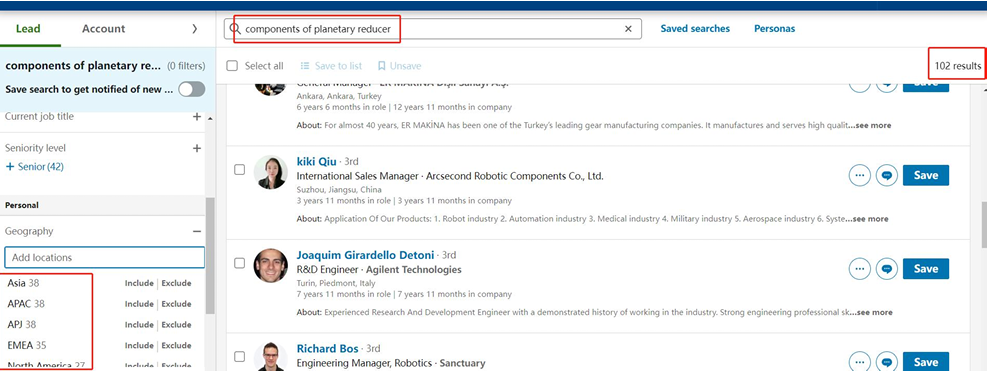
Task: Expand the Seniority level filter
Action: point(197,148)
